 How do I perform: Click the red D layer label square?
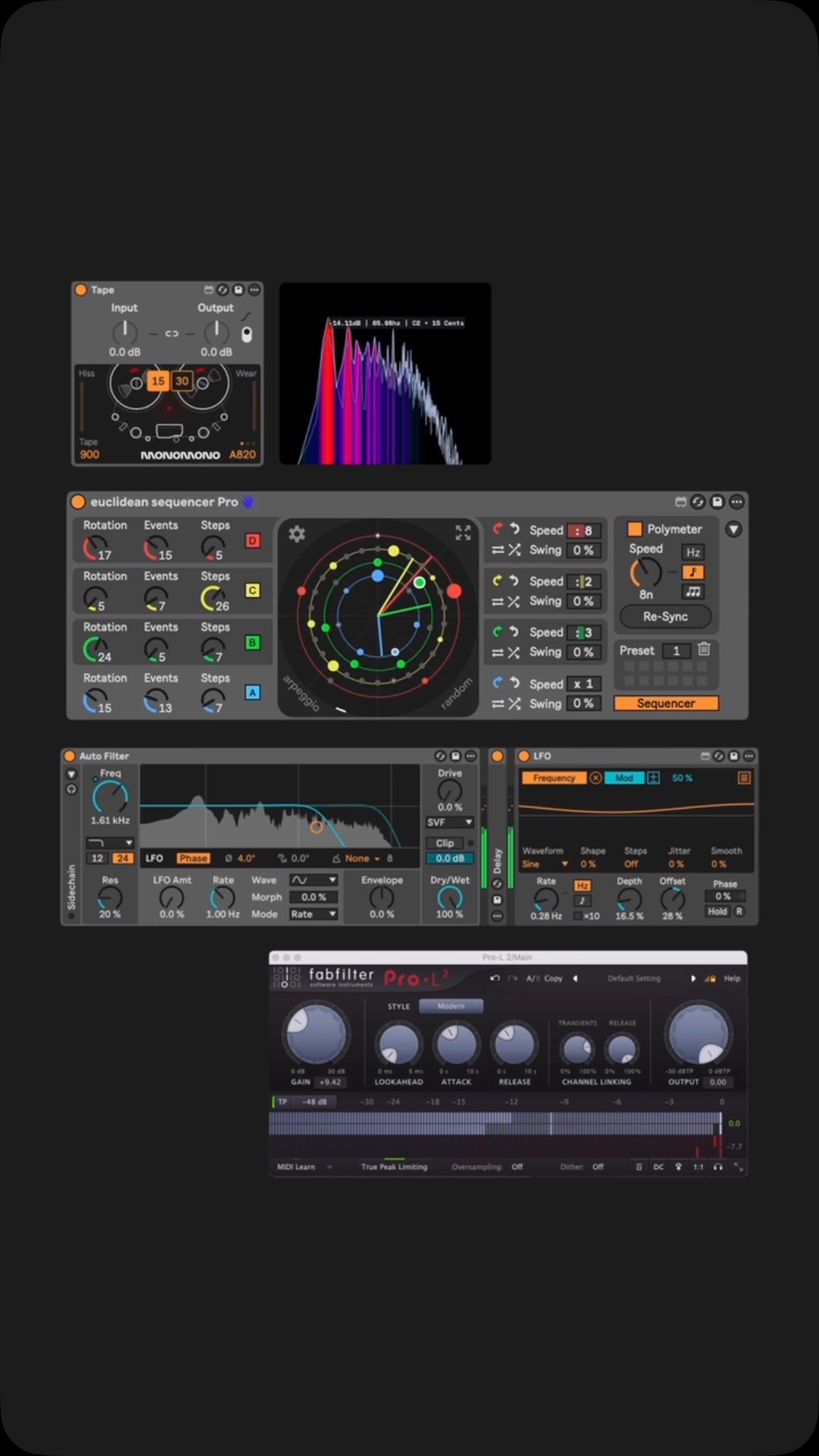pyautogui.click(x=253, y=540)
